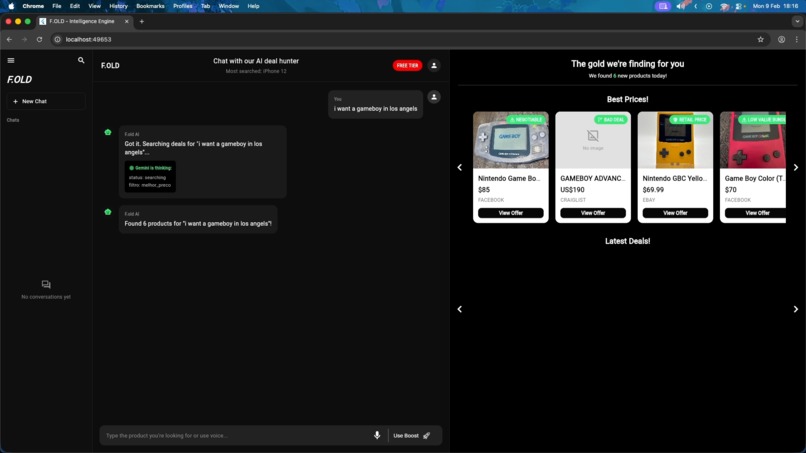Open the Apple menu
This screenshot has width=806, height=453.
click(11, 6)
